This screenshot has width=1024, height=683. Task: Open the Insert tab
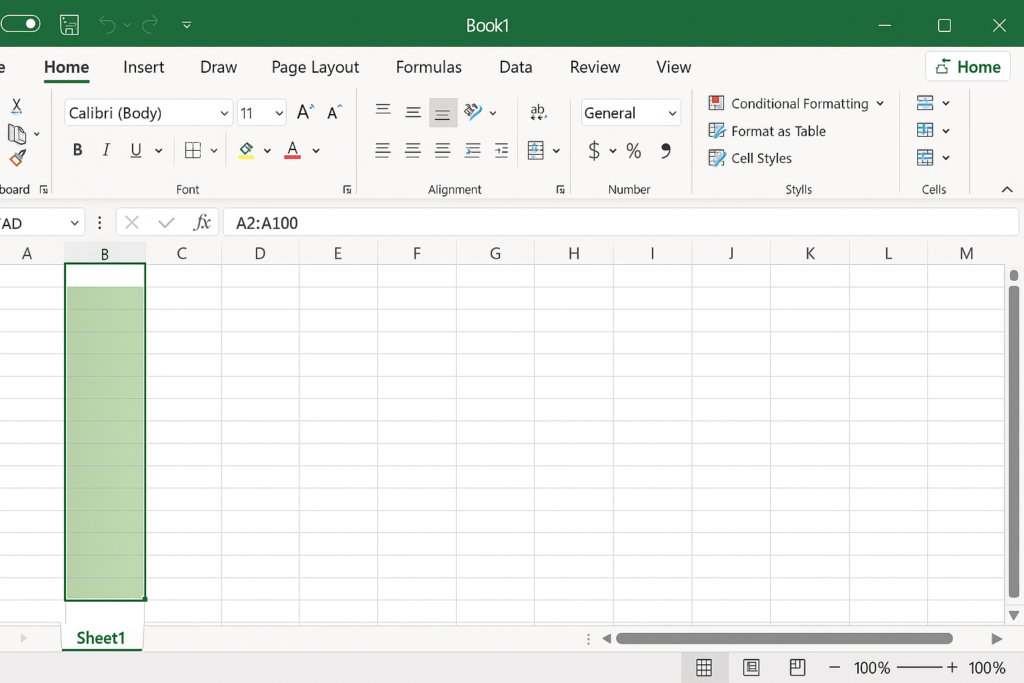point(144,67)
